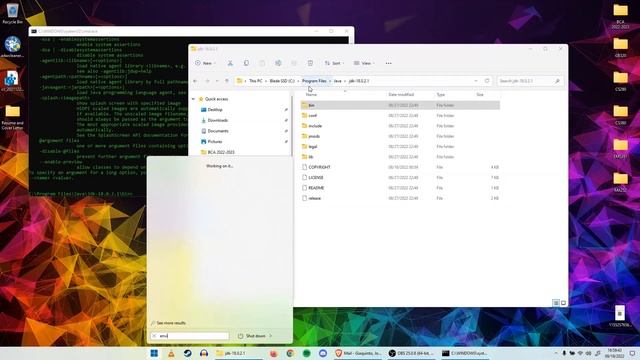Click This PC in the address breadcrumb
640x360 pixels.
coord(256,81)
